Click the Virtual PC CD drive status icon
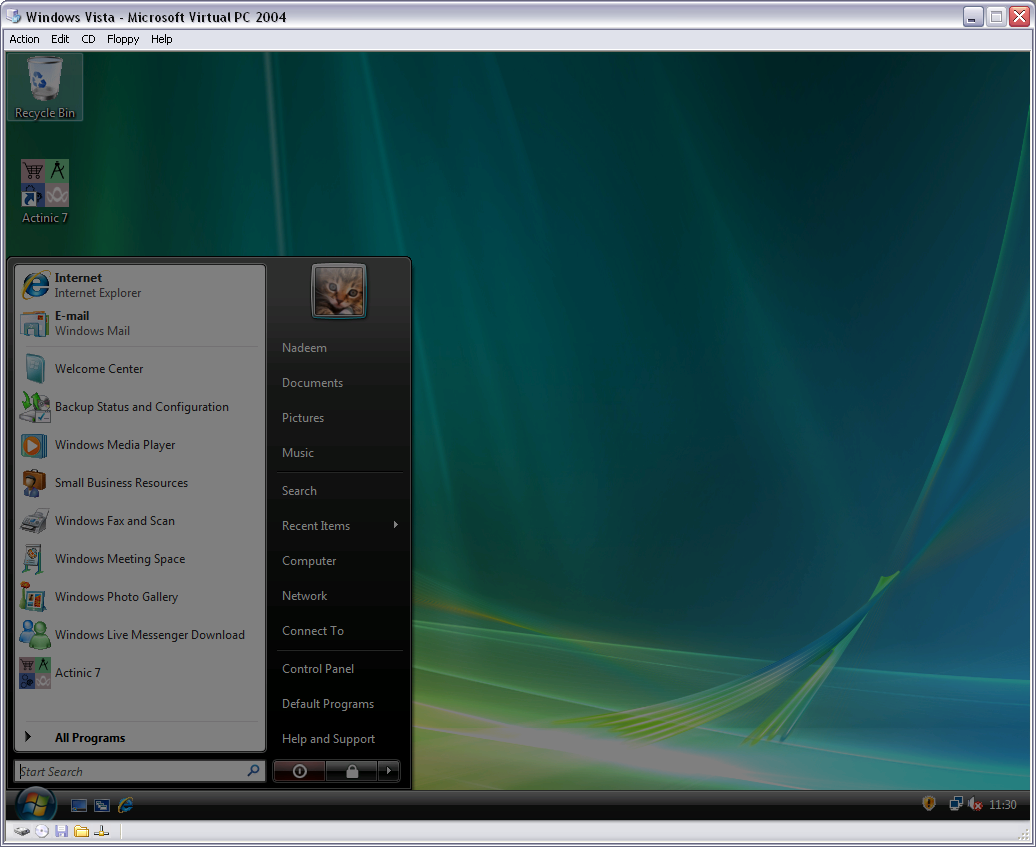This screenshot has height=847, width=1036. (x=42, y=831)
